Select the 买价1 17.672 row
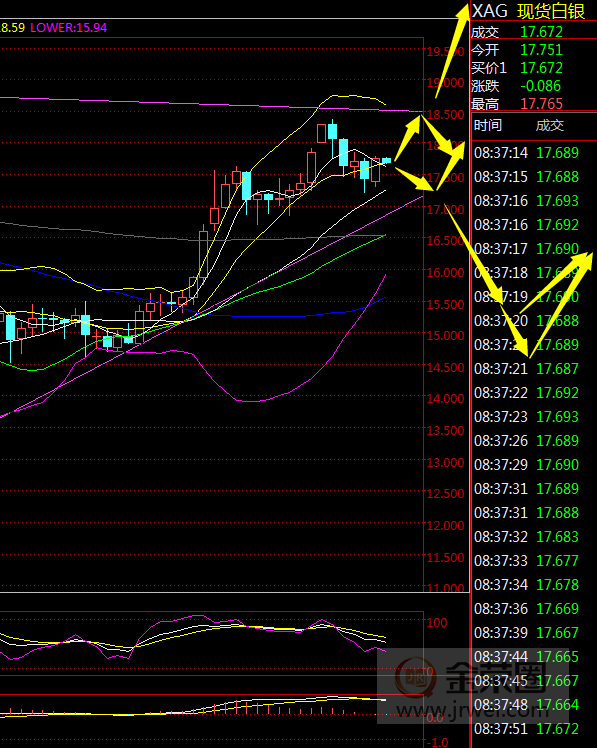 pos(534,68)
